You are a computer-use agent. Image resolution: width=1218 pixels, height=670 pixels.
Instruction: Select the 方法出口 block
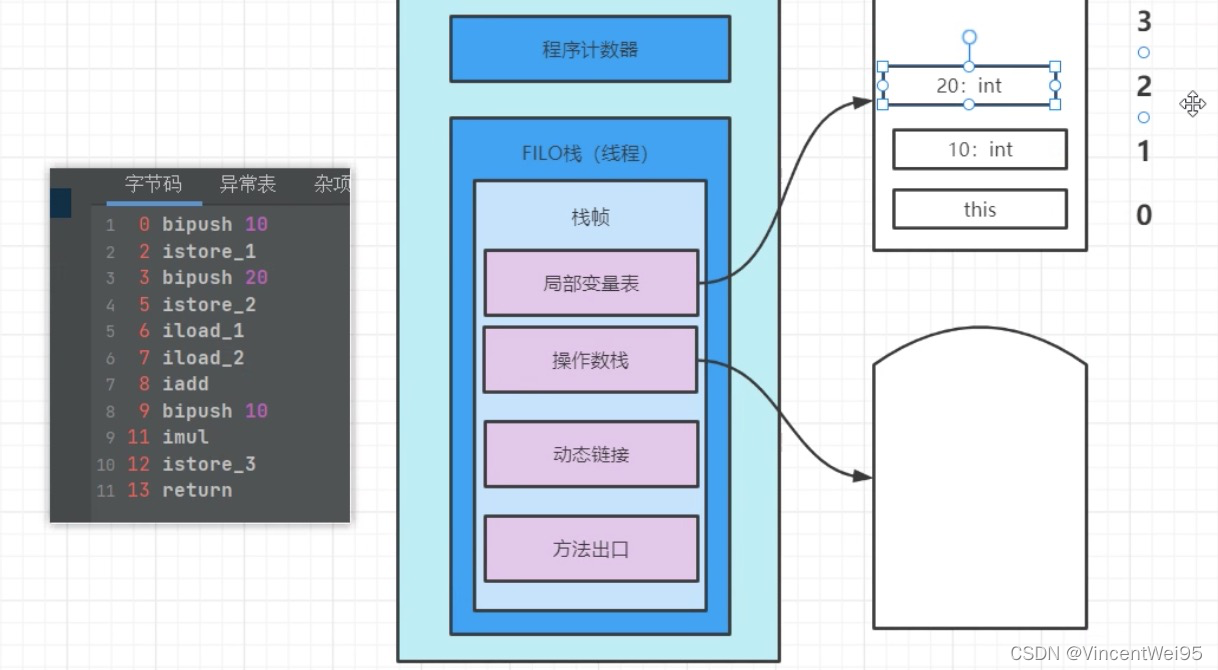[x=590, y=548]
